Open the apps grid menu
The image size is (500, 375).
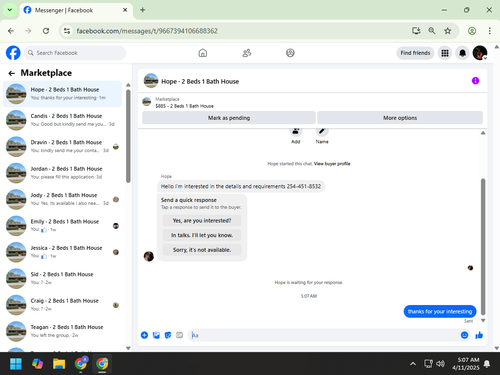click(445, 53)
